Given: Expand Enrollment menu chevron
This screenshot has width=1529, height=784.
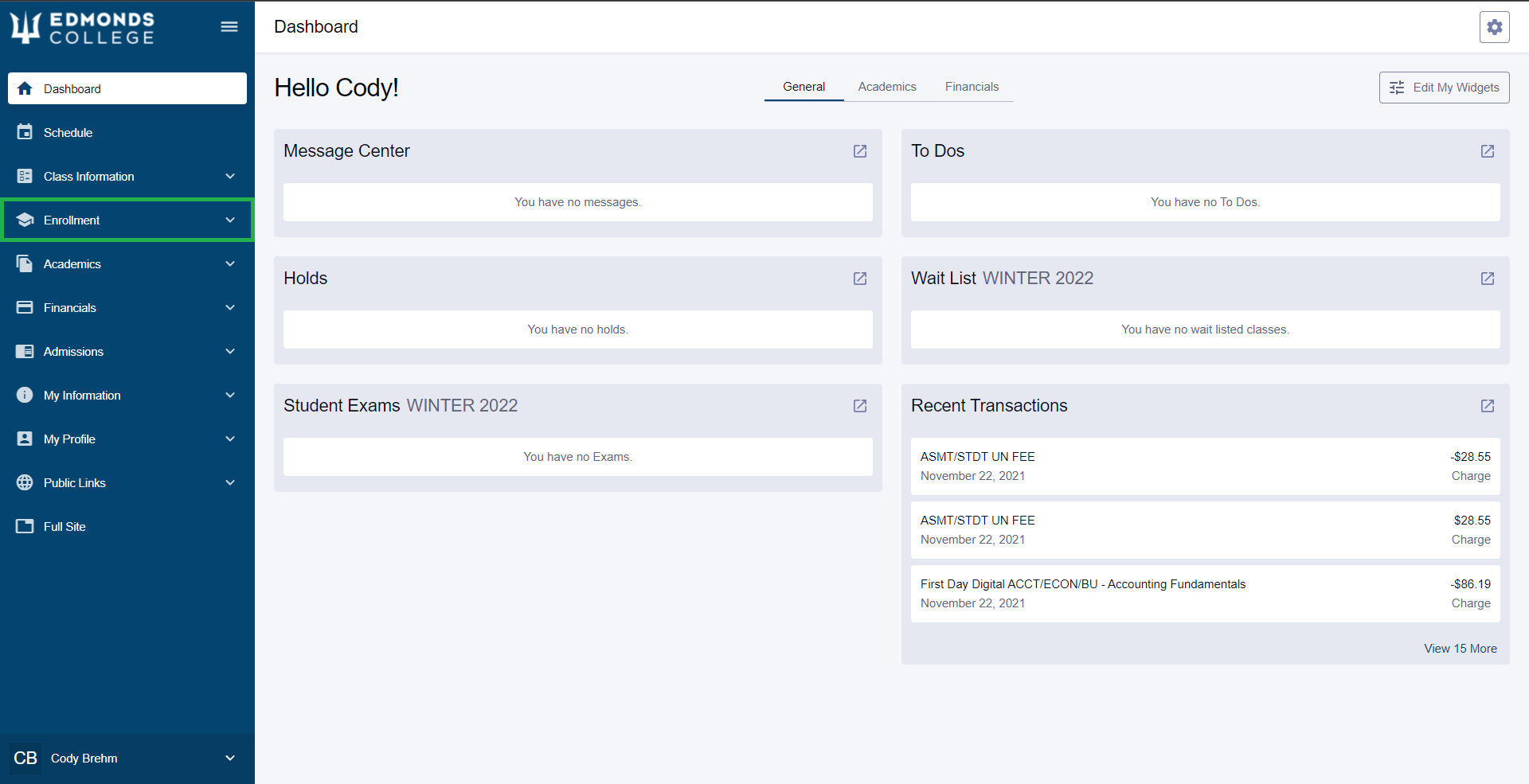Looking at the screenshot, I should (x=230, y=220).
